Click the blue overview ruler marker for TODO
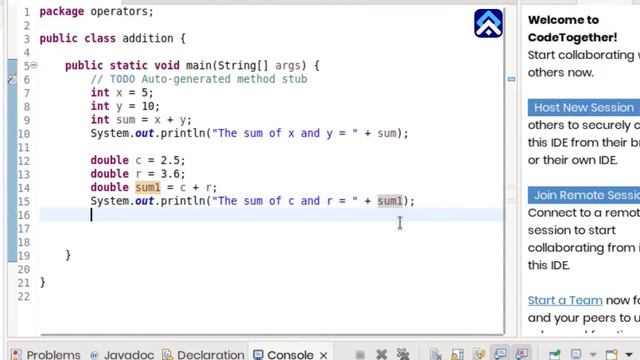 [x=511, y=79]
